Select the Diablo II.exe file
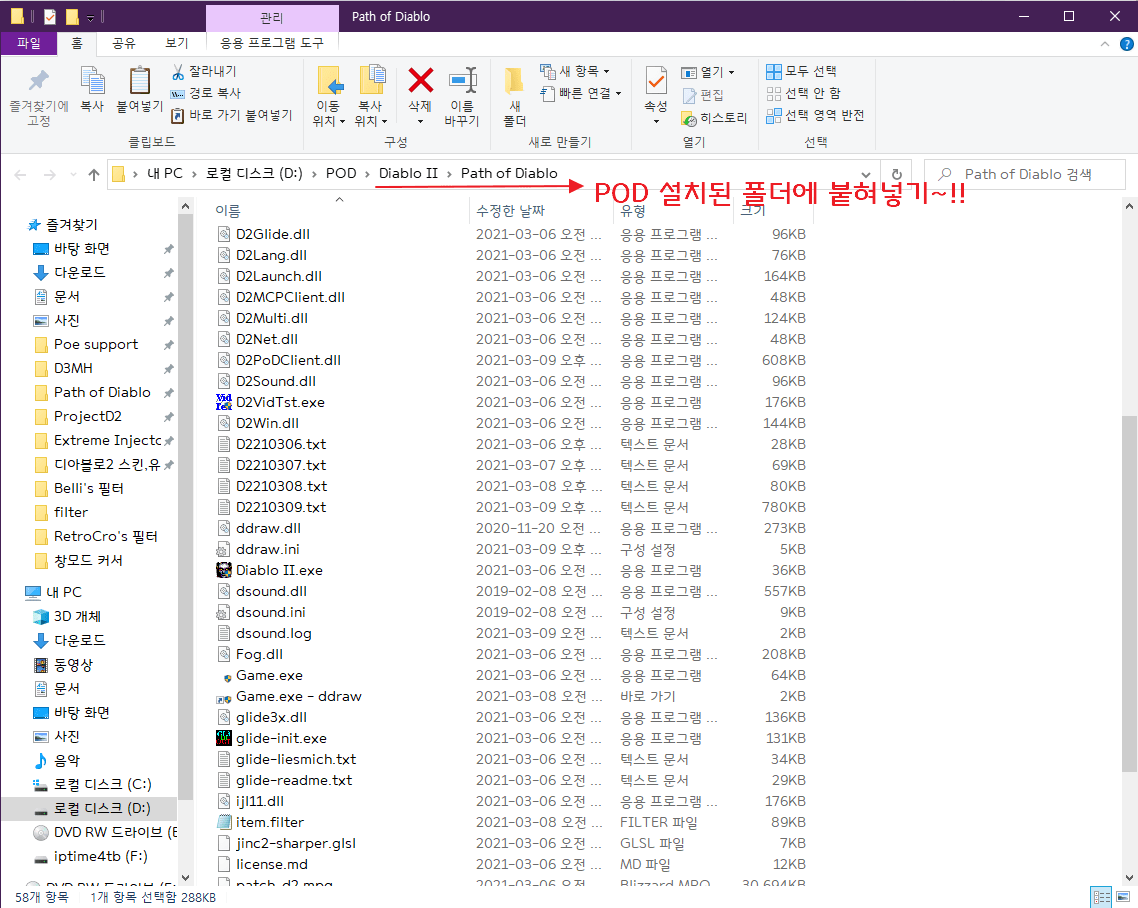This screenshot has width=1138, height=908. [279, 570]
